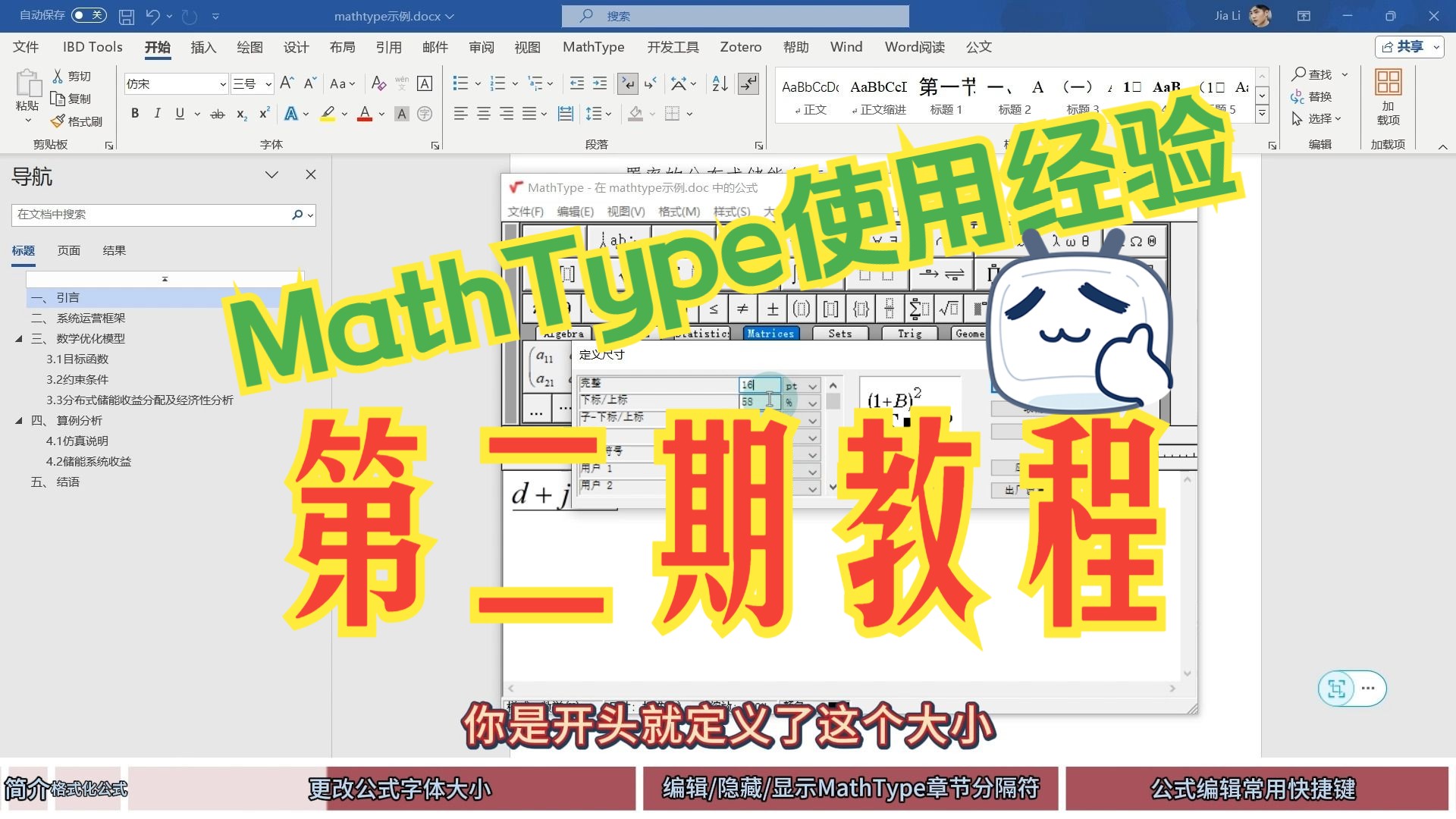The width and height of the screenshot is (1456, 819).
Task: Click the Cut scissors icon
Action: [x=58, y=76]
